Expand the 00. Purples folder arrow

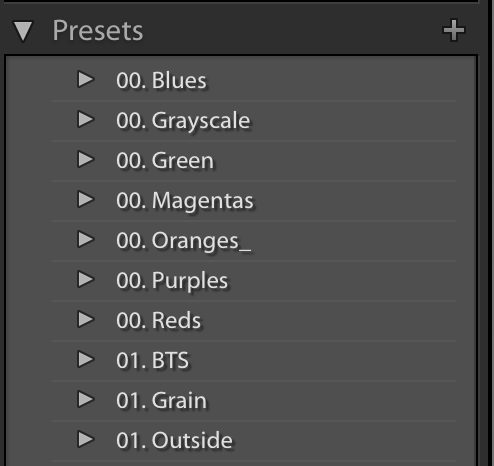(x=86, y=280)
